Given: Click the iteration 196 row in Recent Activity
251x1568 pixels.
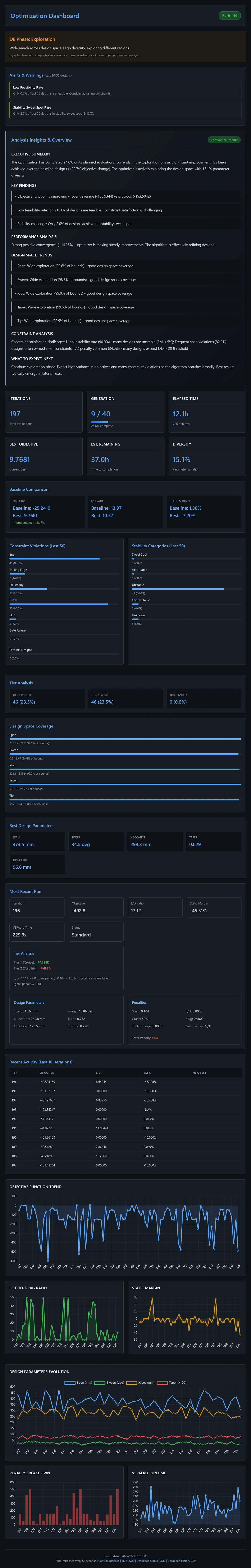Looking at the screenshot, I should pyautogui.click(x=126, y=1082).
